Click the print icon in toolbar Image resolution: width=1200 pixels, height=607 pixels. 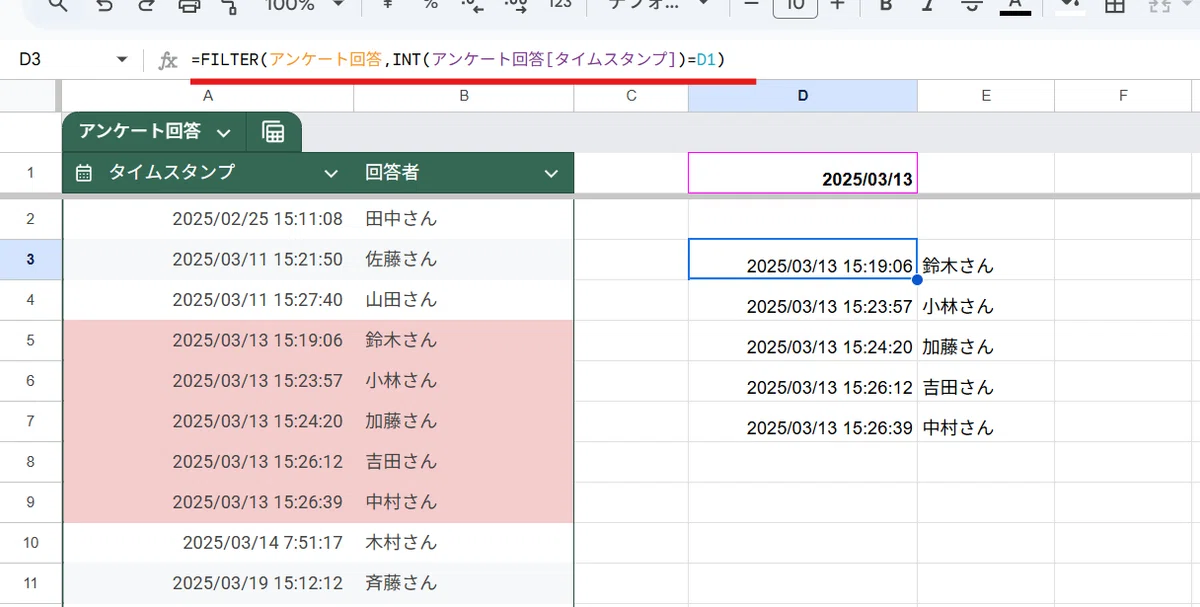tap(189, 5)
